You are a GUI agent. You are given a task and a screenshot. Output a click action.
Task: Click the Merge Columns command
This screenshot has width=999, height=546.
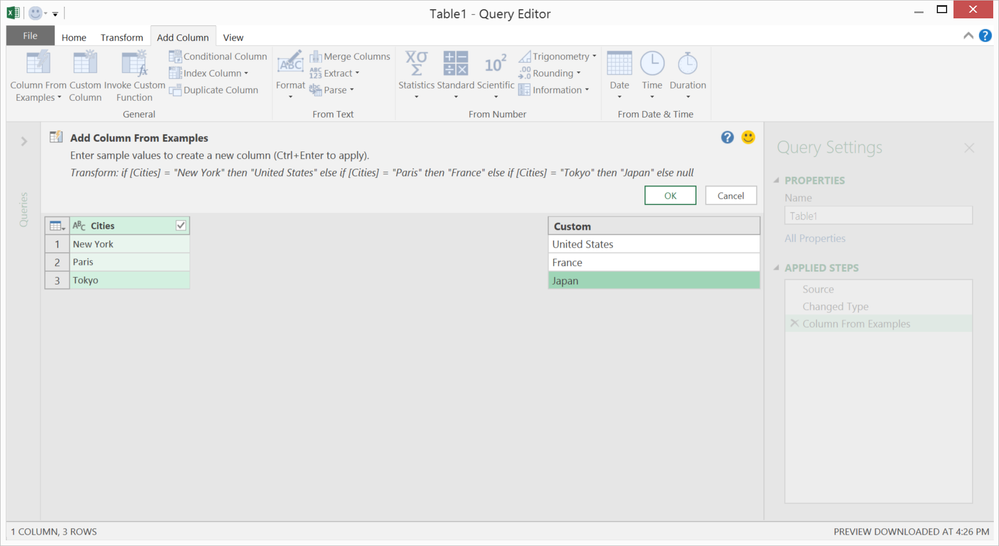click(350, 56)
